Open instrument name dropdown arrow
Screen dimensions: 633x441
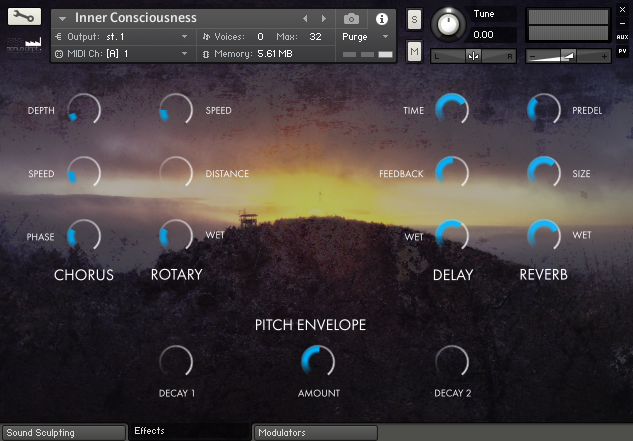point(62,19)
